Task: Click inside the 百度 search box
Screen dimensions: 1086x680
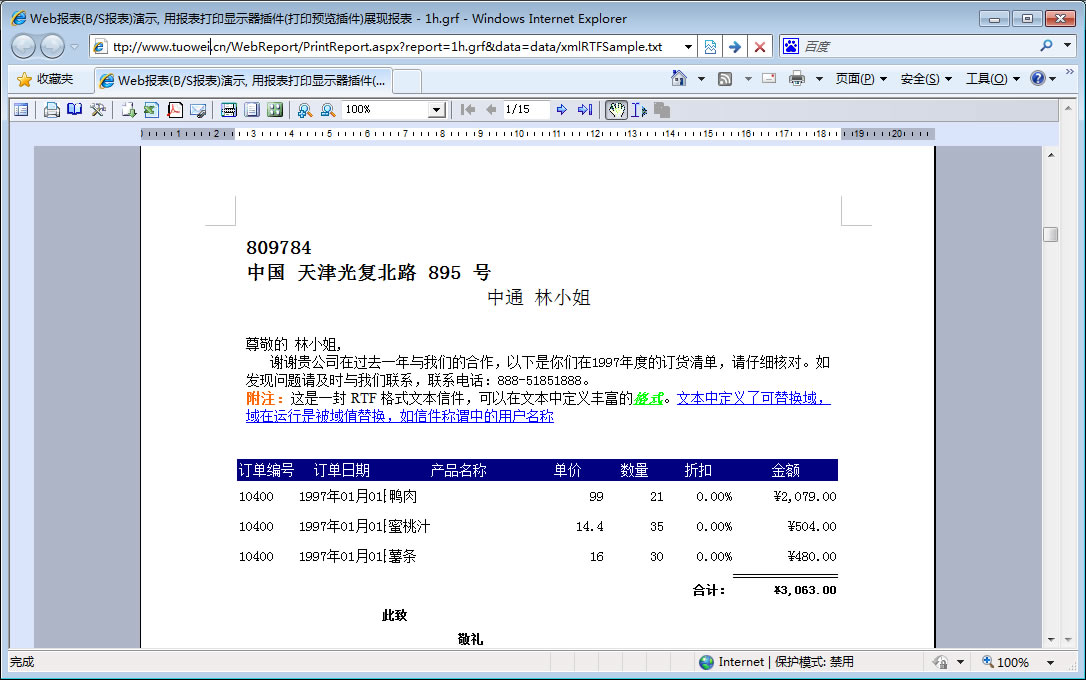Action: (915, 47)
